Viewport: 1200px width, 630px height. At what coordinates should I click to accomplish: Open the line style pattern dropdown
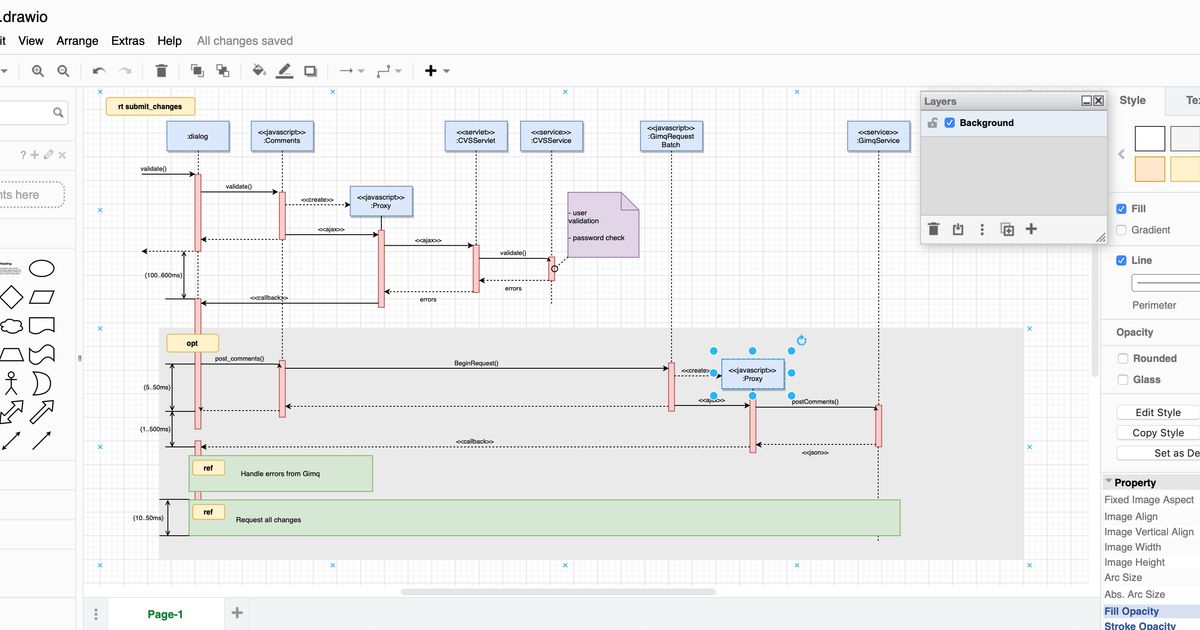pos(1165,284)
